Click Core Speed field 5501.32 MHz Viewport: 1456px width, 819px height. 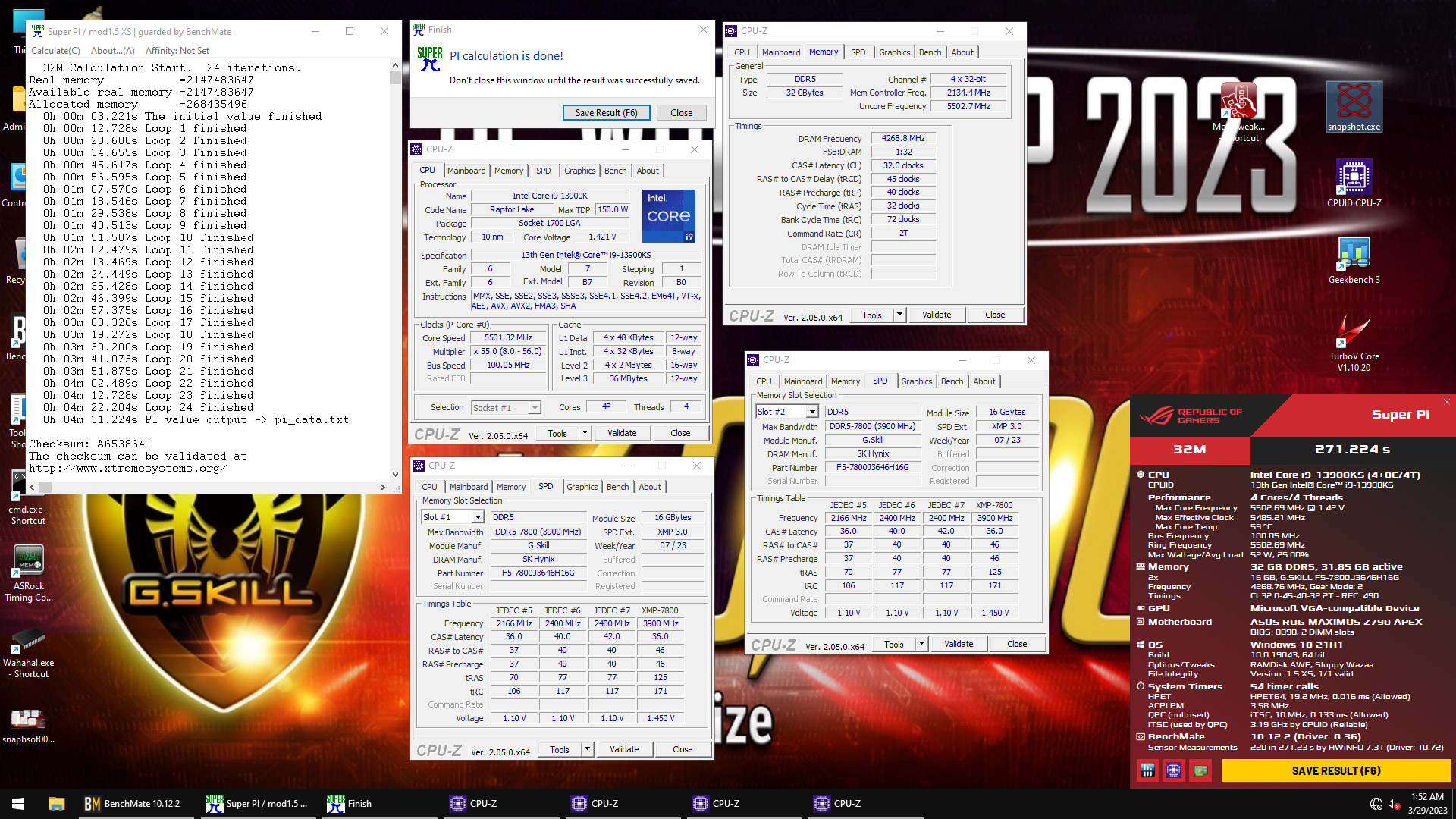(x=508, y=338)
